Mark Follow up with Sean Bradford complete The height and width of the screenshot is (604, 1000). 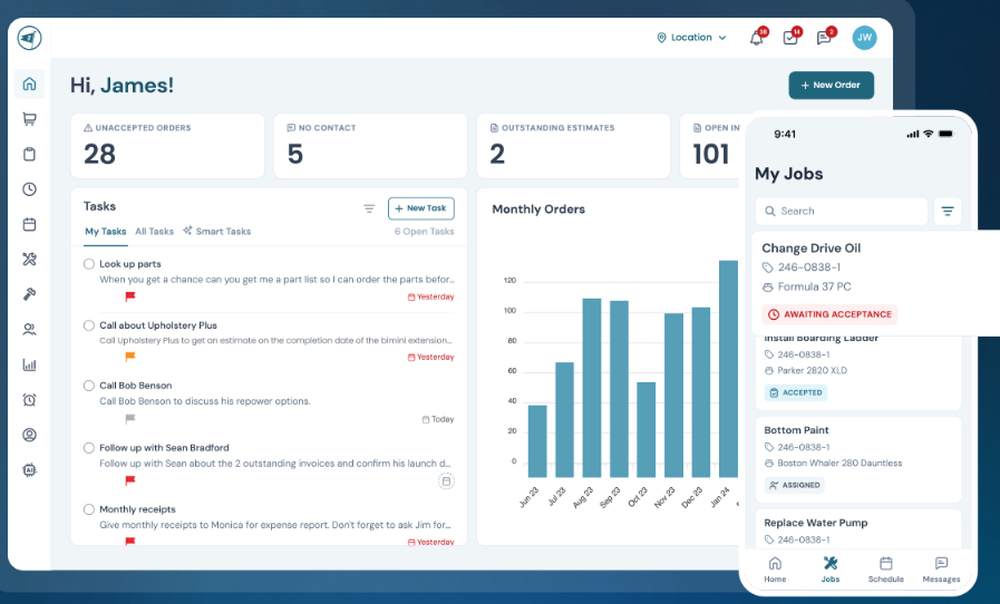point(89,448)
